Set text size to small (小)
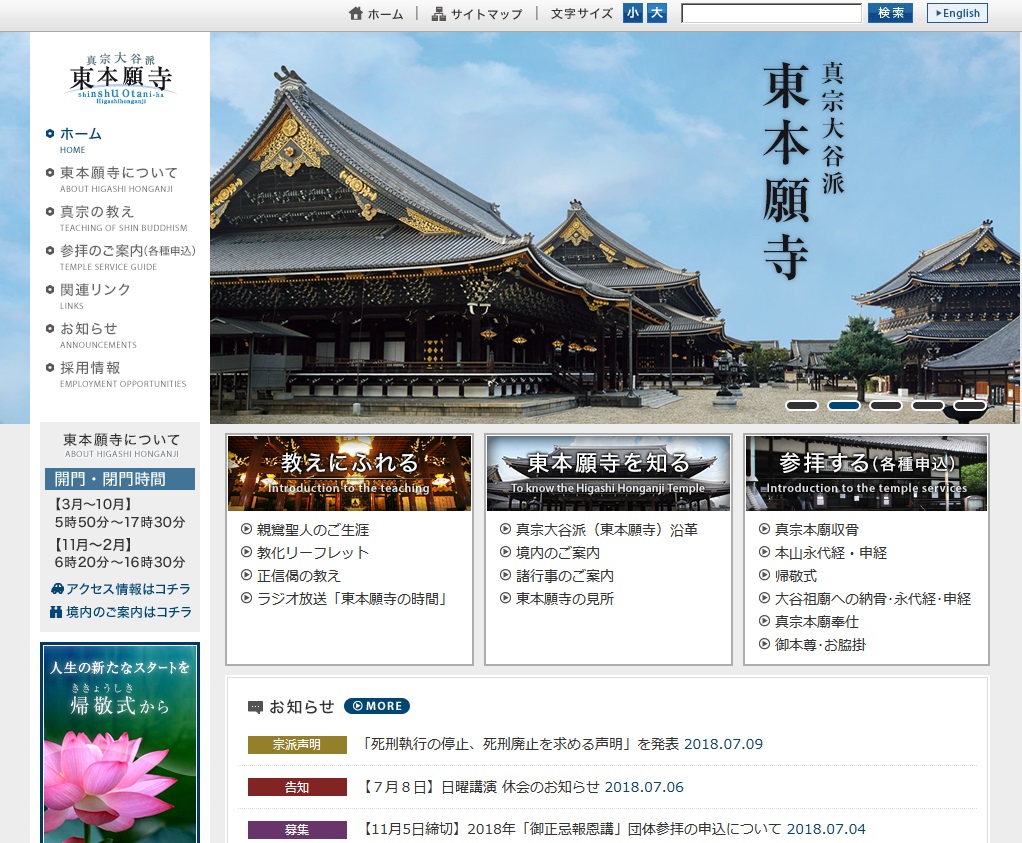 (632, 13)
